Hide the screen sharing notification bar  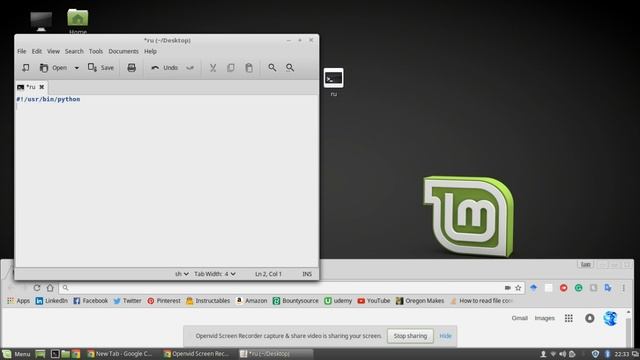point(445,336)
